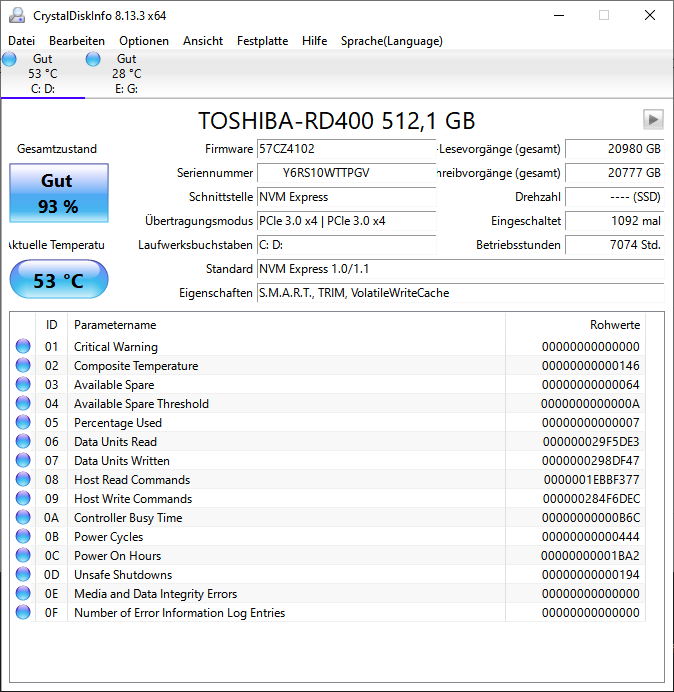
Task: Click status orb in Available Spare Threshold row
Action: [x=23, y=403]
